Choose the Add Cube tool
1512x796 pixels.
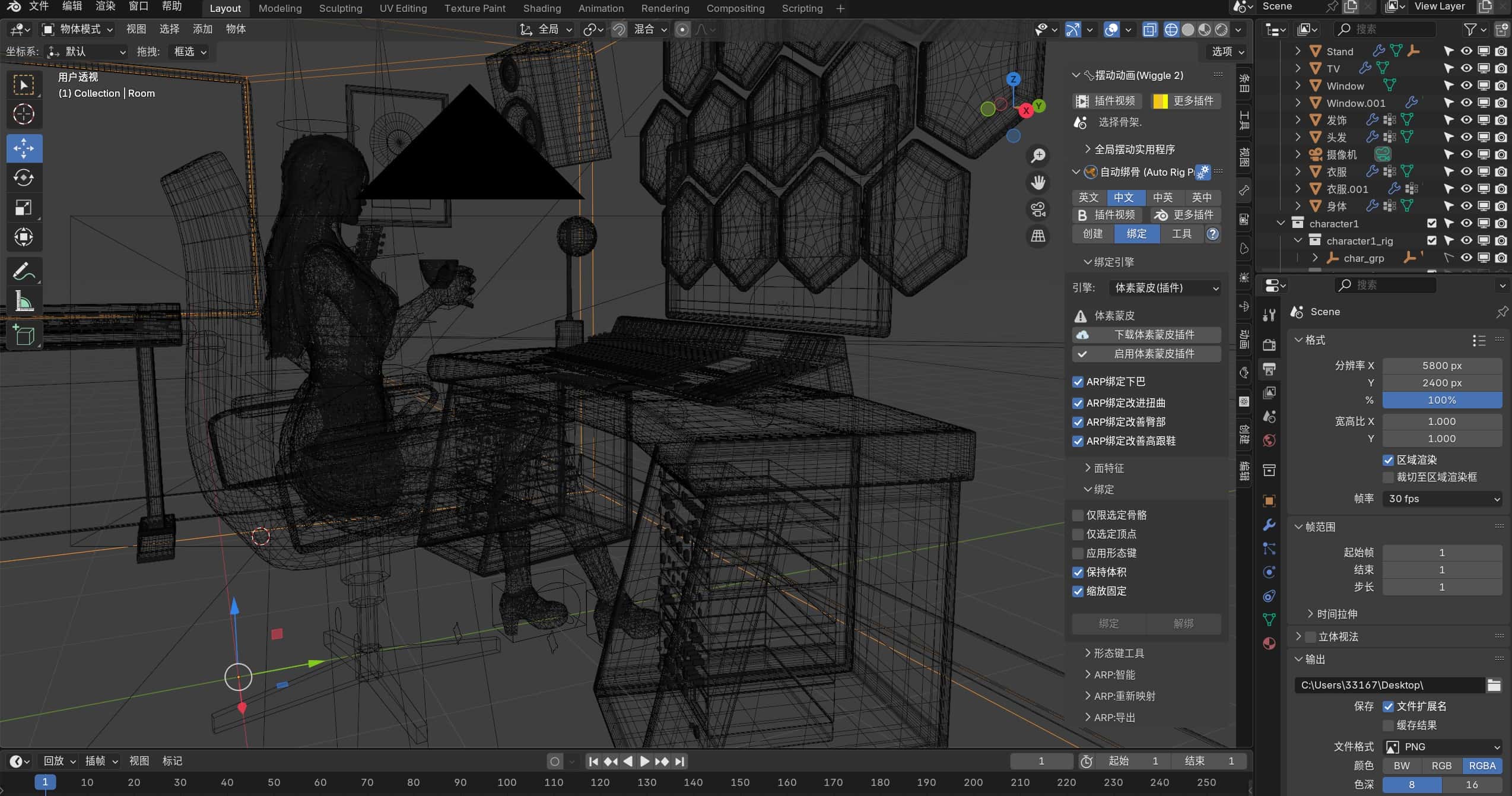point(24,336)
